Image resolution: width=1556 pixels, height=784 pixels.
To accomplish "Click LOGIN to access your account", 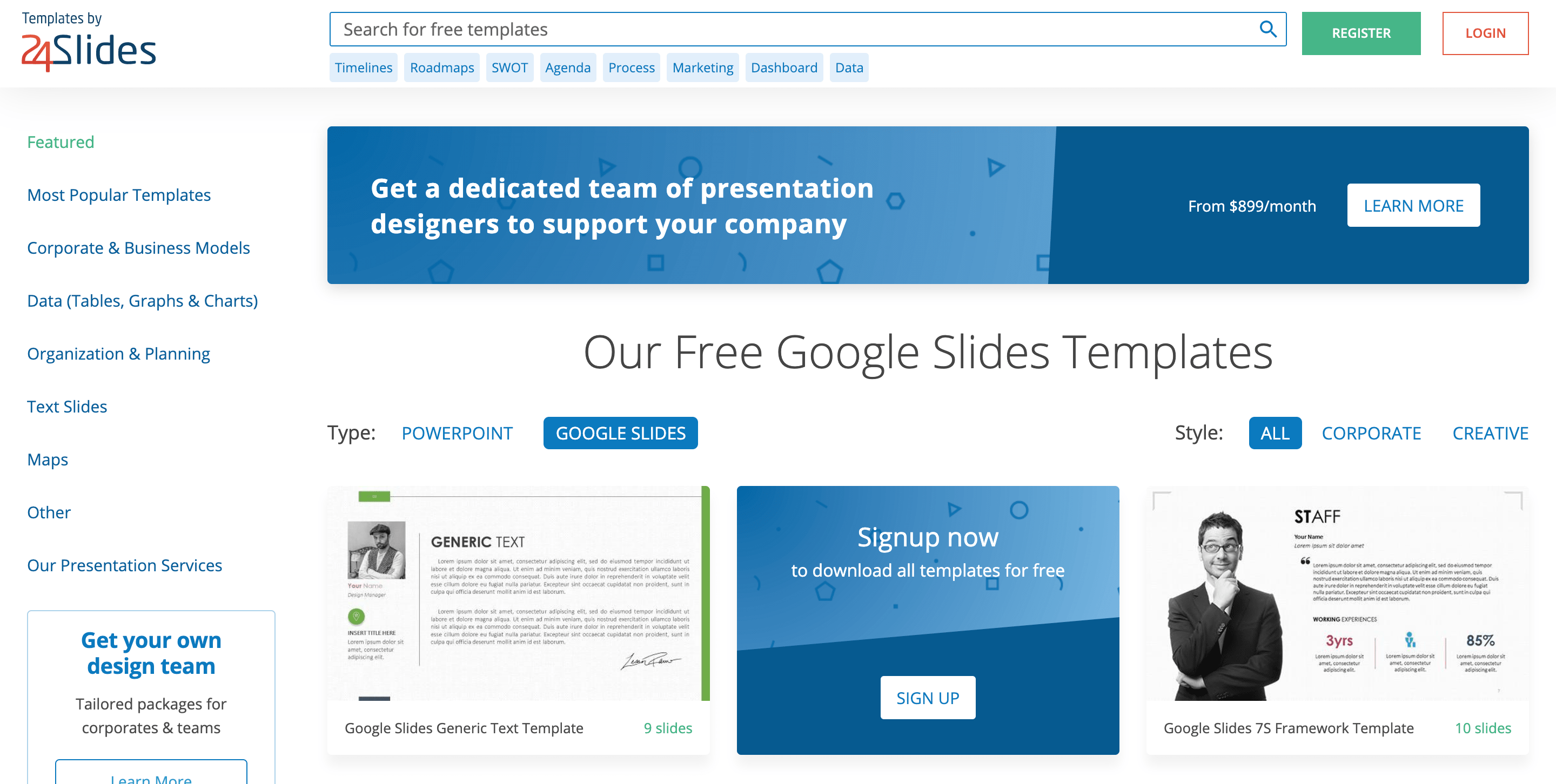I will click(1485, 32).
